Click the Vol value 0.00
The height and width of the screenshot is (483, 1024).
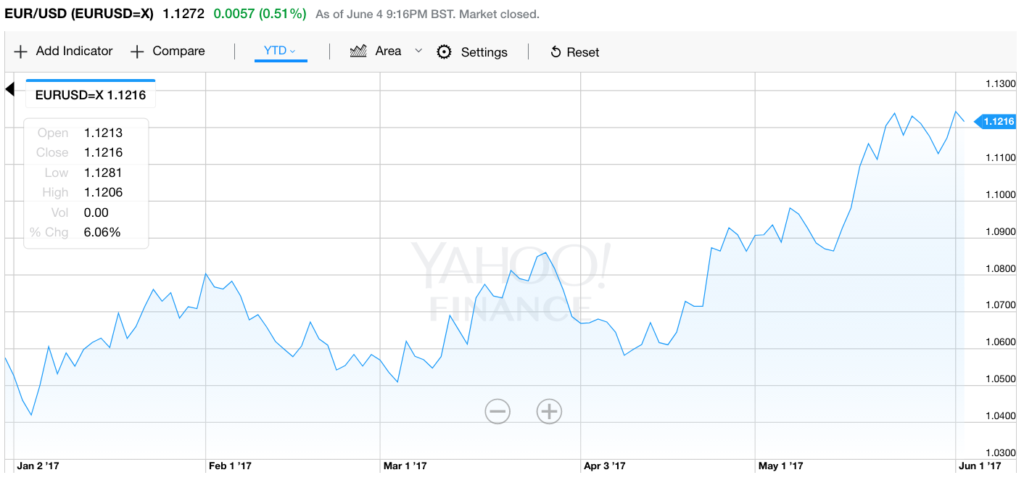point(96,212)
